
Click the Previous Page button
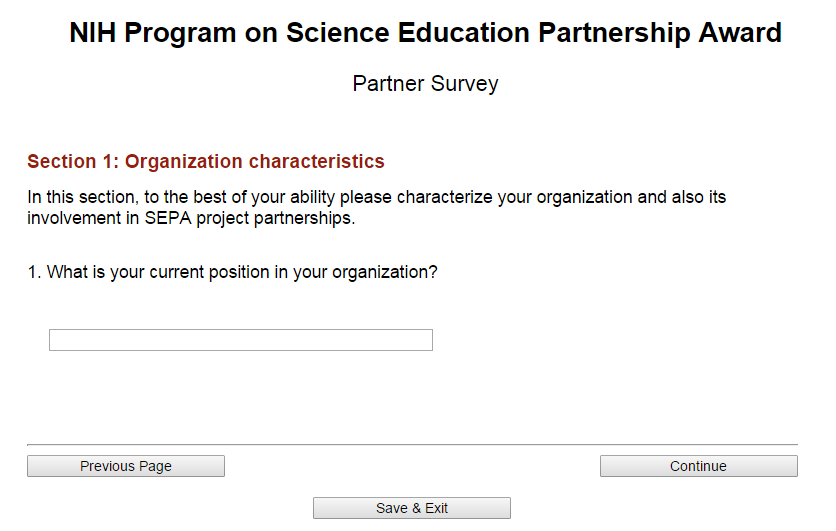tap(126, 466)
